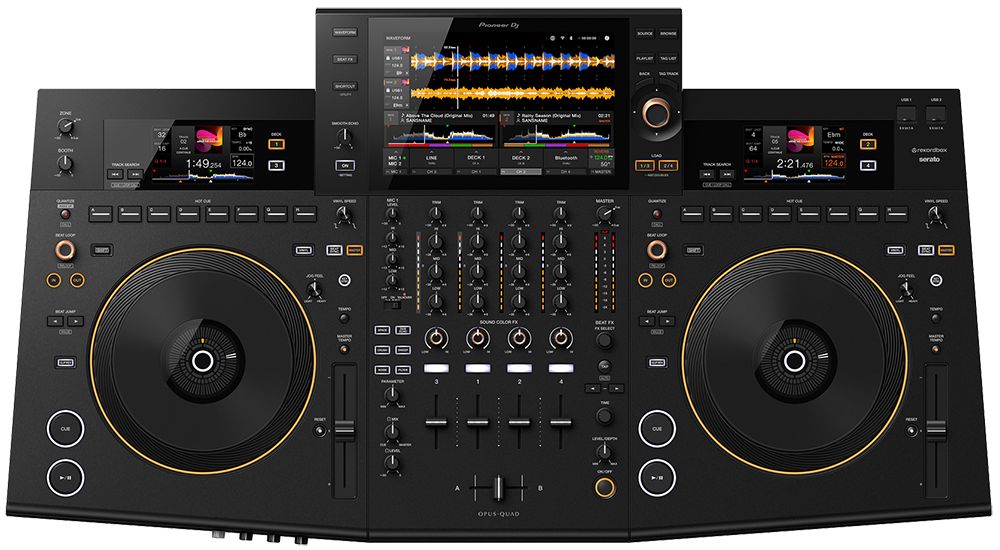
Task: Toggle the Smooth Echo ON button
Action: point(345,164)
